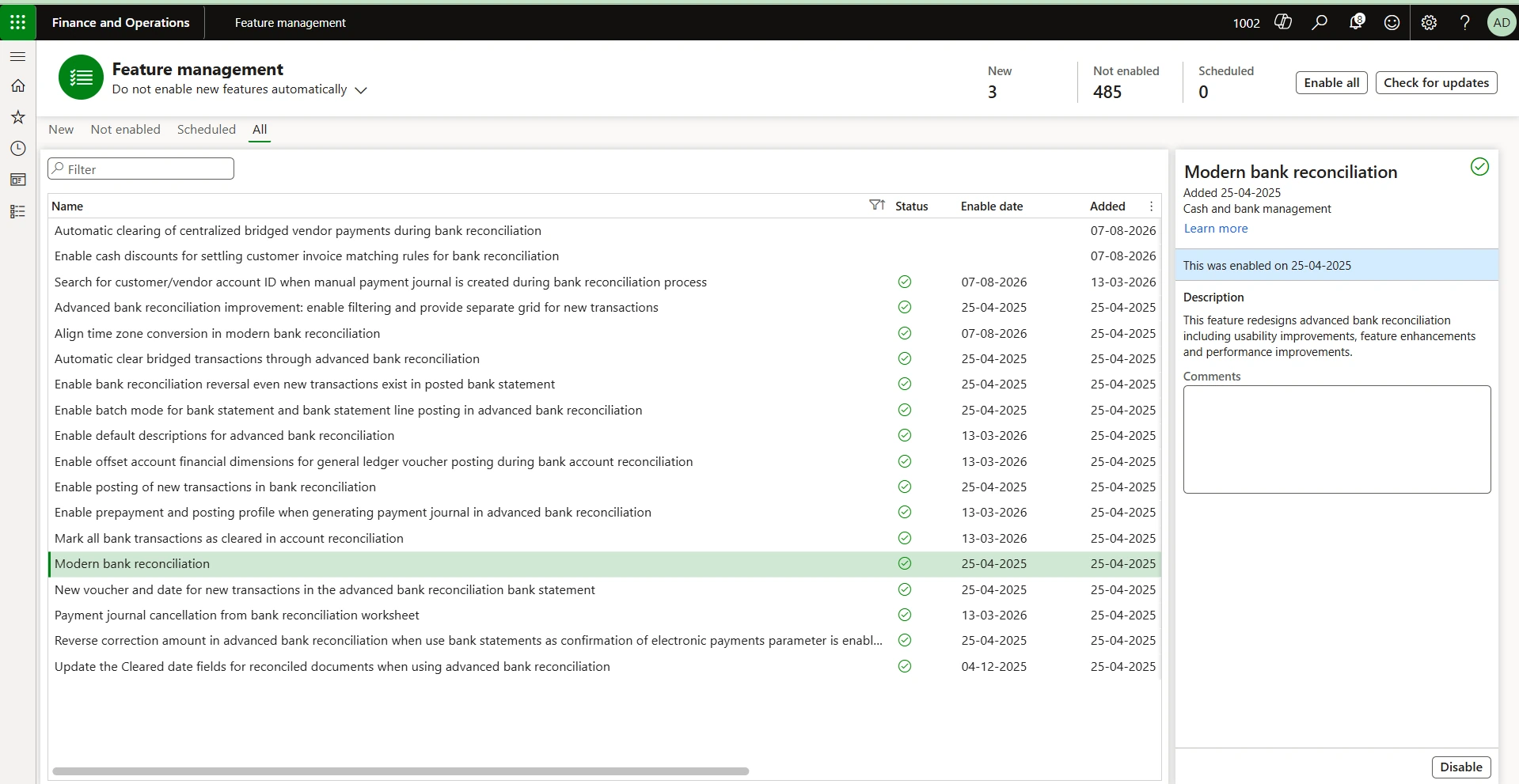Screen dimensions: 1519x784
Task: Select 'Automatic clearing of centralized bridged vendor payments' row
Action: (x=604, y=231)
